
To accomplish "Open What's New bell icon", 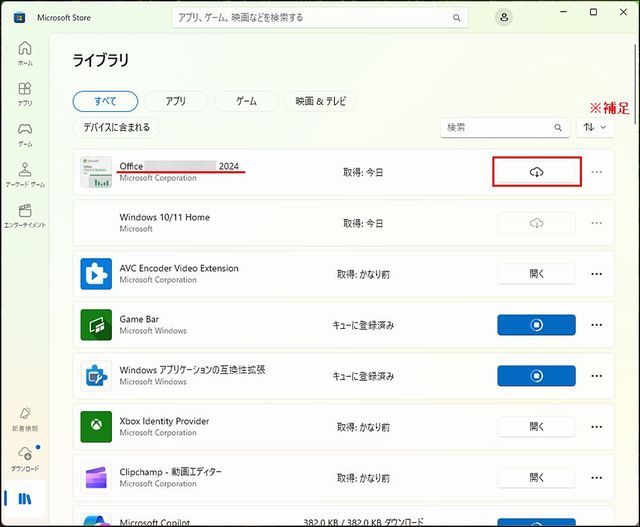I will click(25, 419).
